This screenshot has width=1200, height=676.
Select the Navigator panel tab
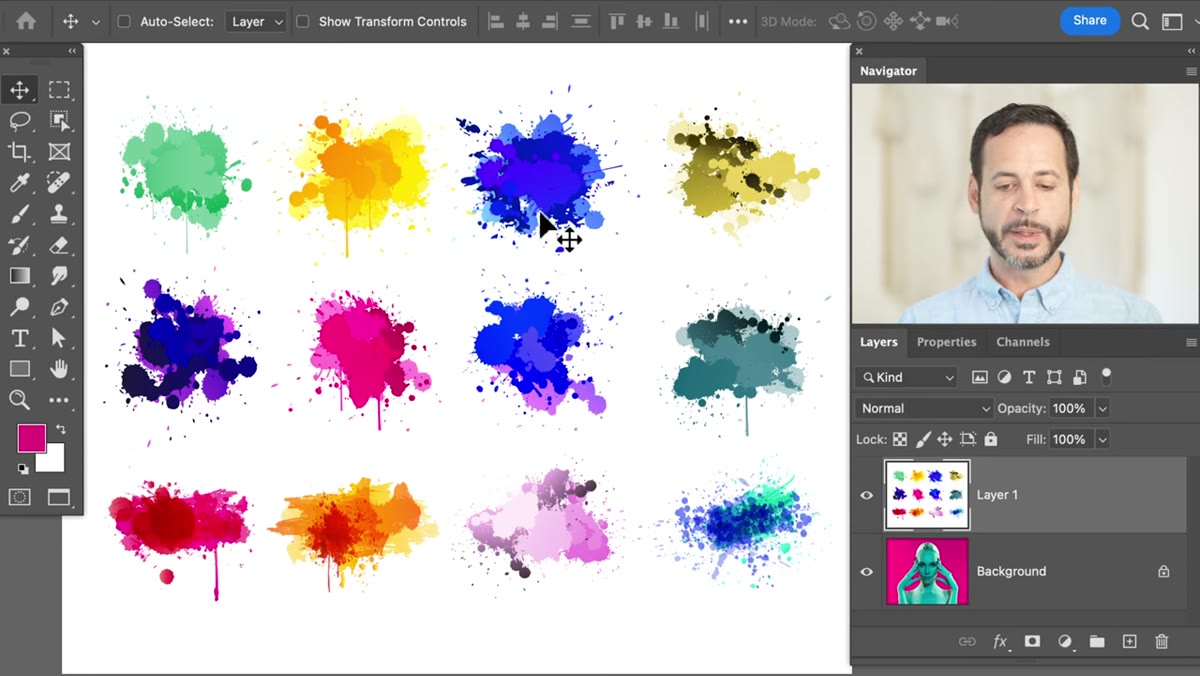click(x=888, y=71)
